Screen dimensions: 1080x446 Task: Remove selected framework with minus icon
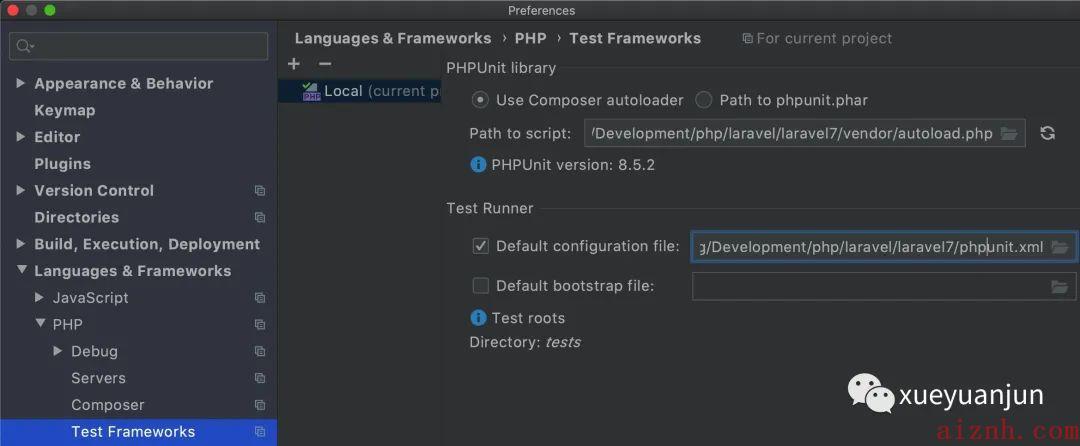click(326, 64)
